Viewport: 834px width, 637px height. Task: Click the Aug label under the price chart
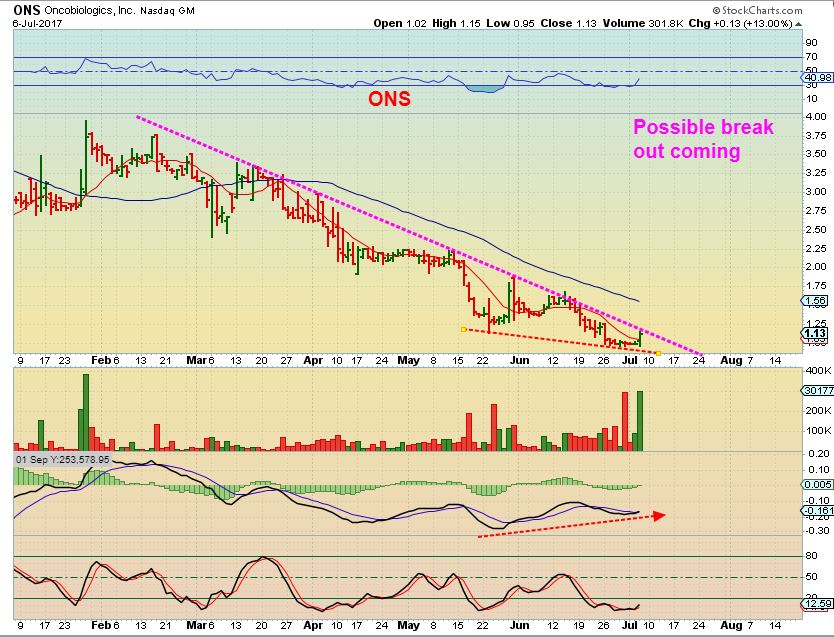731,361
